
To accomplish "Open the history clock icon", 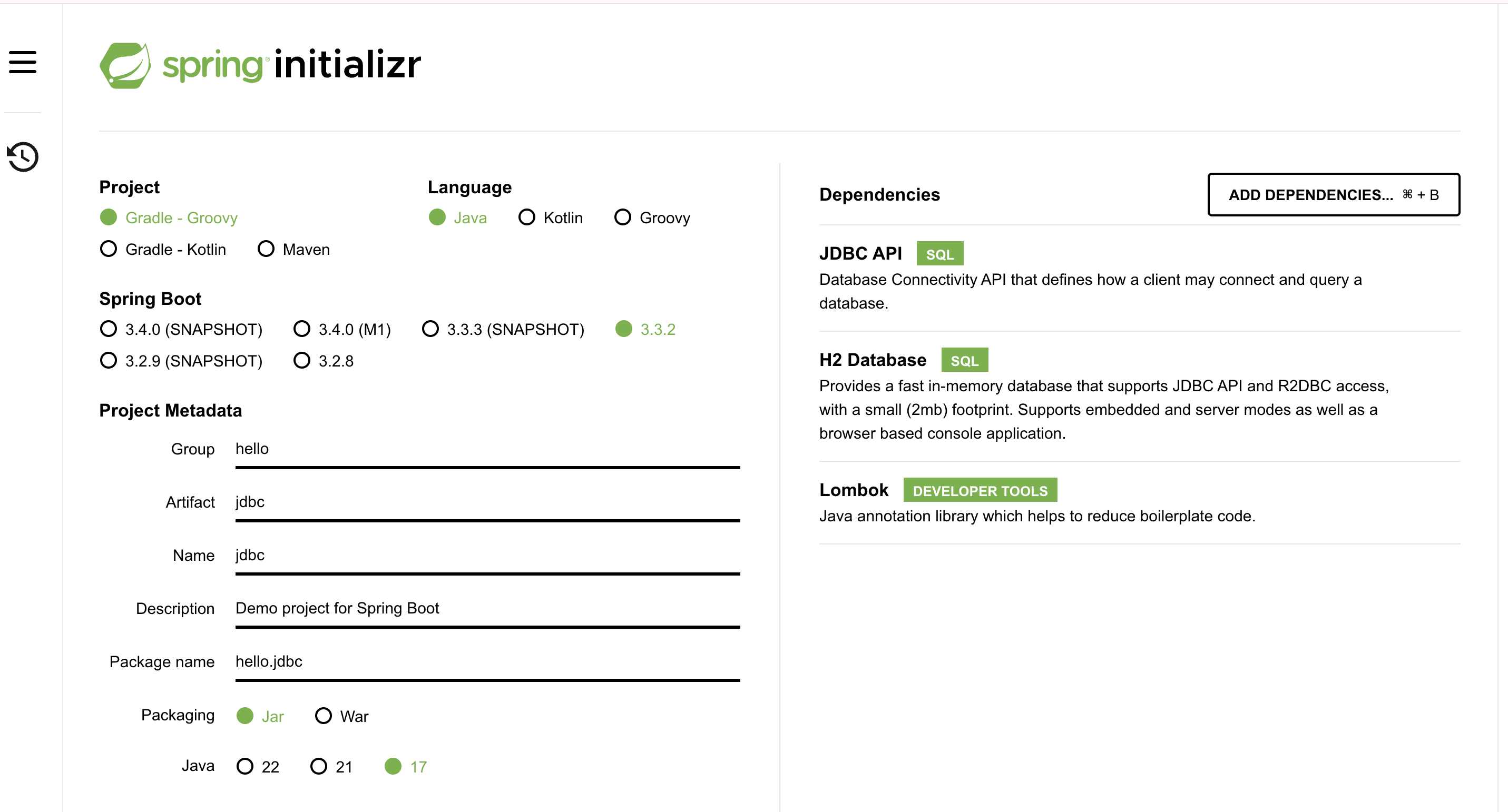I will [23, 157].
